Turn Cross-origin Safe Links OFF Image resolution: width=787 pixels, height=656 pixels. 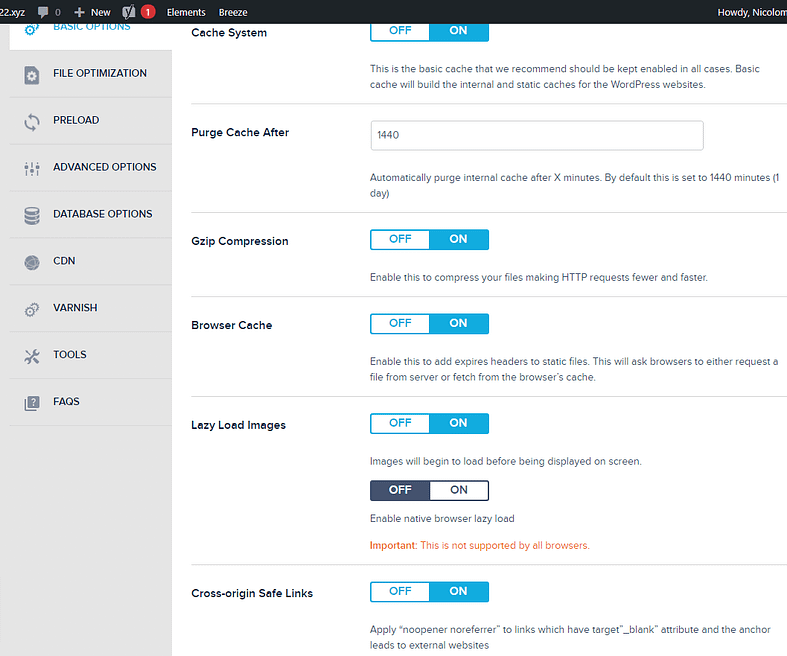[400, 592]
